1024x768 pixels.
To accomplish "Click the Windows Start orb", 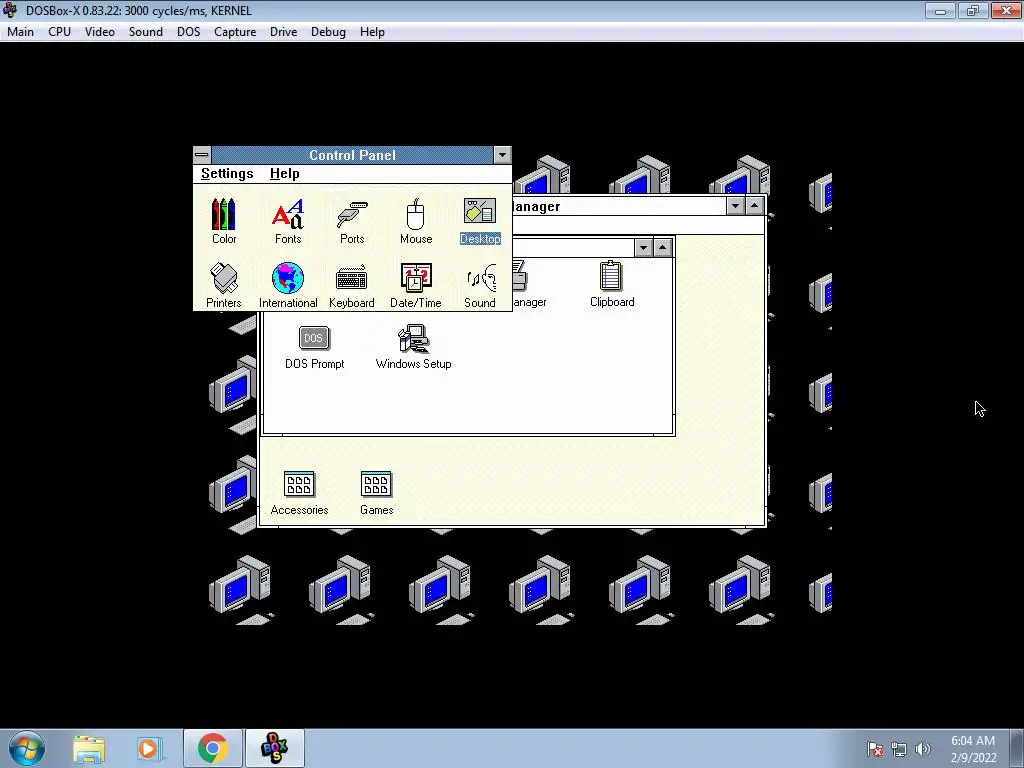I will (27, 748).
